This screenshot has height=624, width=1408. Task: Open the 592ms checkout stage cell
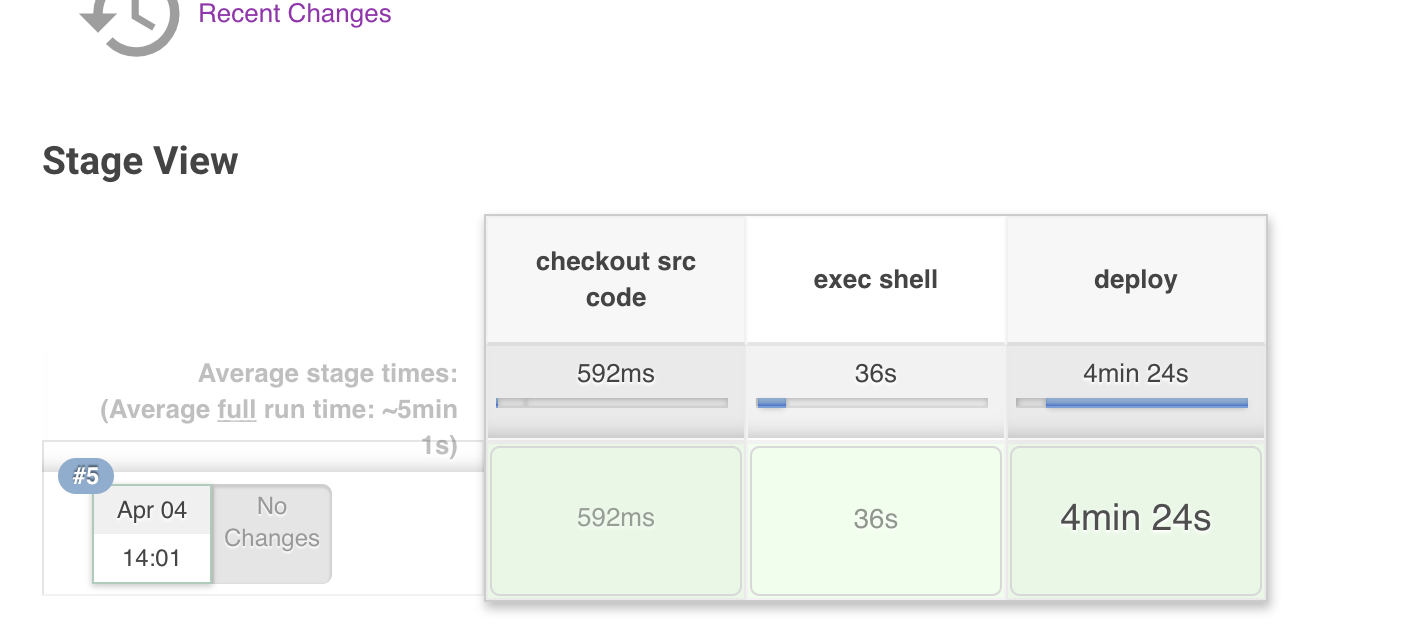tap(616, 520)
